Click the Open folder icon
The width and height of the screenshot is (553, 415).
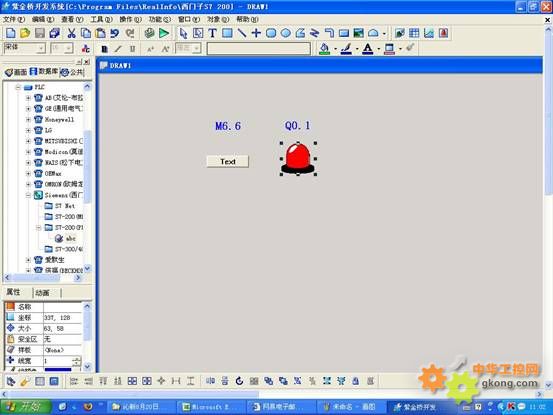point(25,33)
